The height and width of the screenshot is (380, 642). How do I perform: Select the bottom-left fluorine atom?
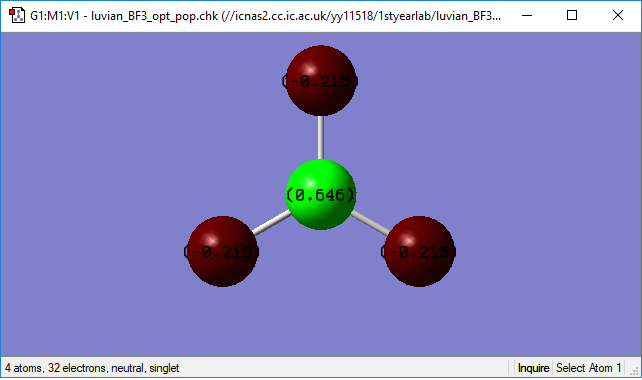[x=222, y=251]
